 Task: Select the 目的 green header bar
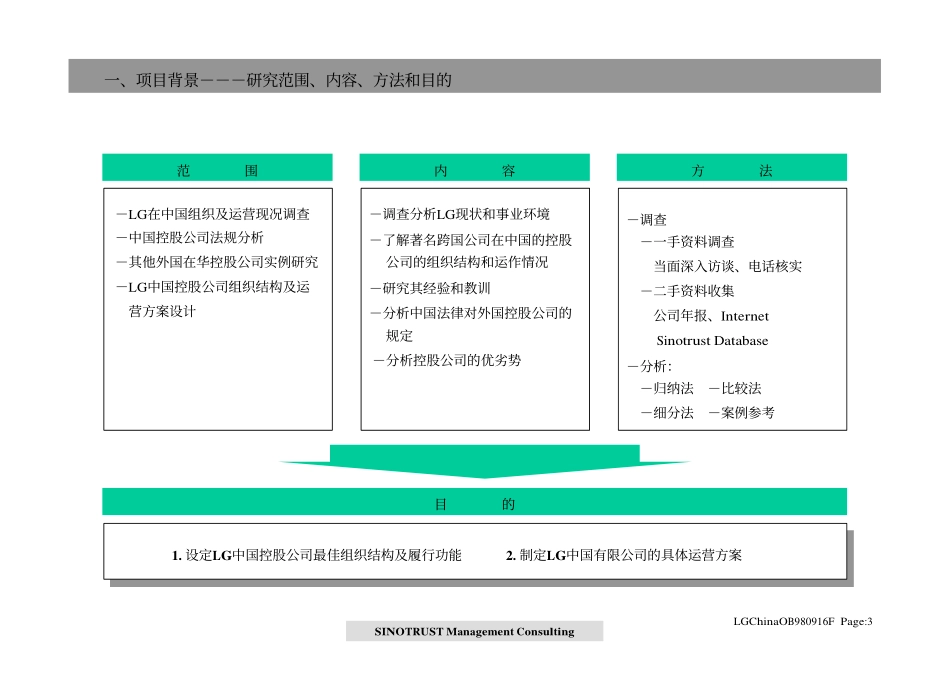[474, 502]
